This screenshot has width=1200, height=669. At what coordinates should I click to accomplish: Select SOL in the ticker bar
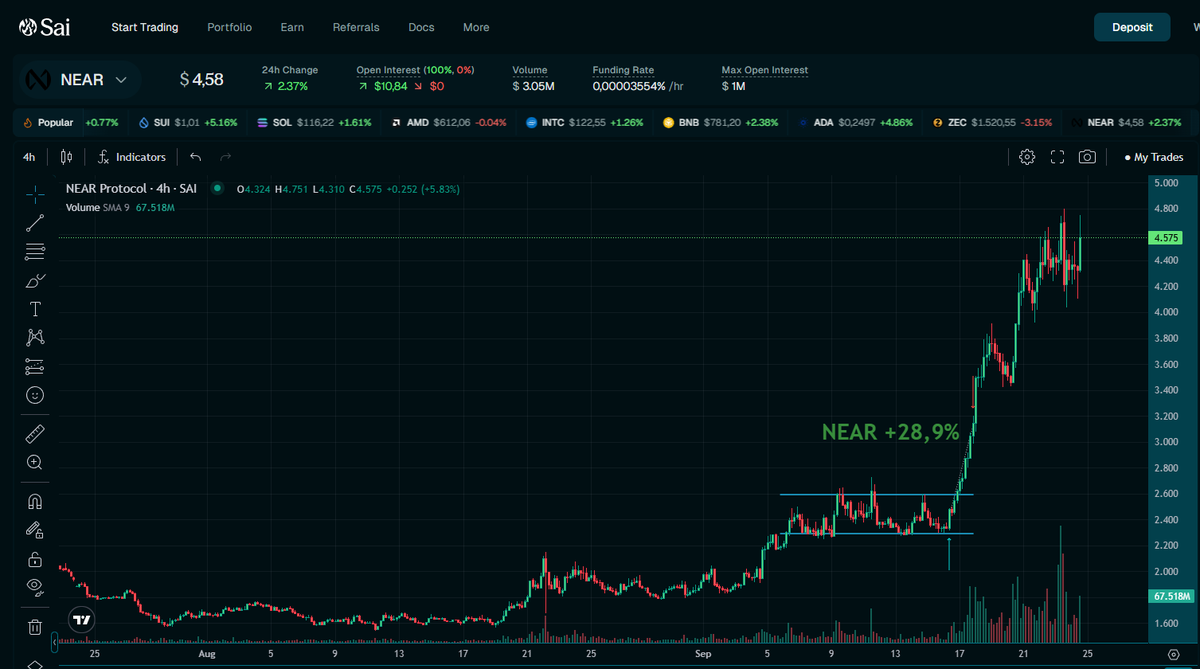tap(314, 123)
